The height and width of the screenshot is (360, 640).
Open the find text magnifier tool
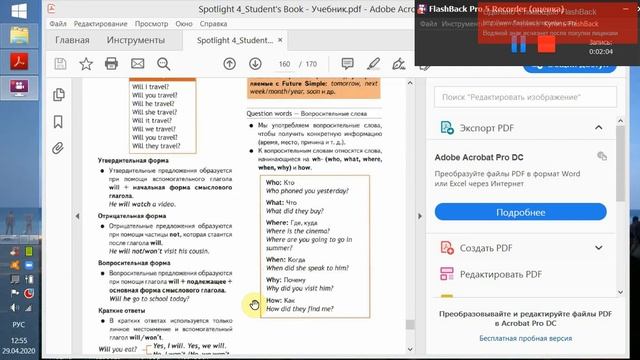[x=163, y=64]
